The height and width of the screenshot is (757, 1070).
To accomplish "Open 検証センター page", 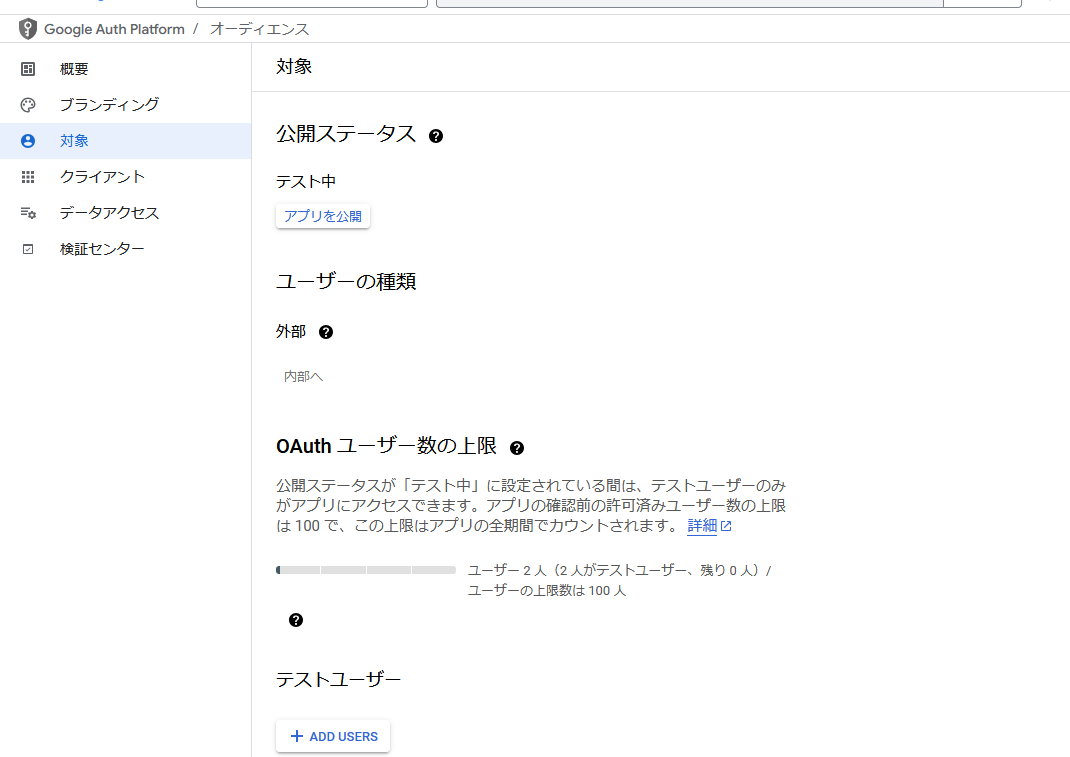I will click(x=126, y=249).
